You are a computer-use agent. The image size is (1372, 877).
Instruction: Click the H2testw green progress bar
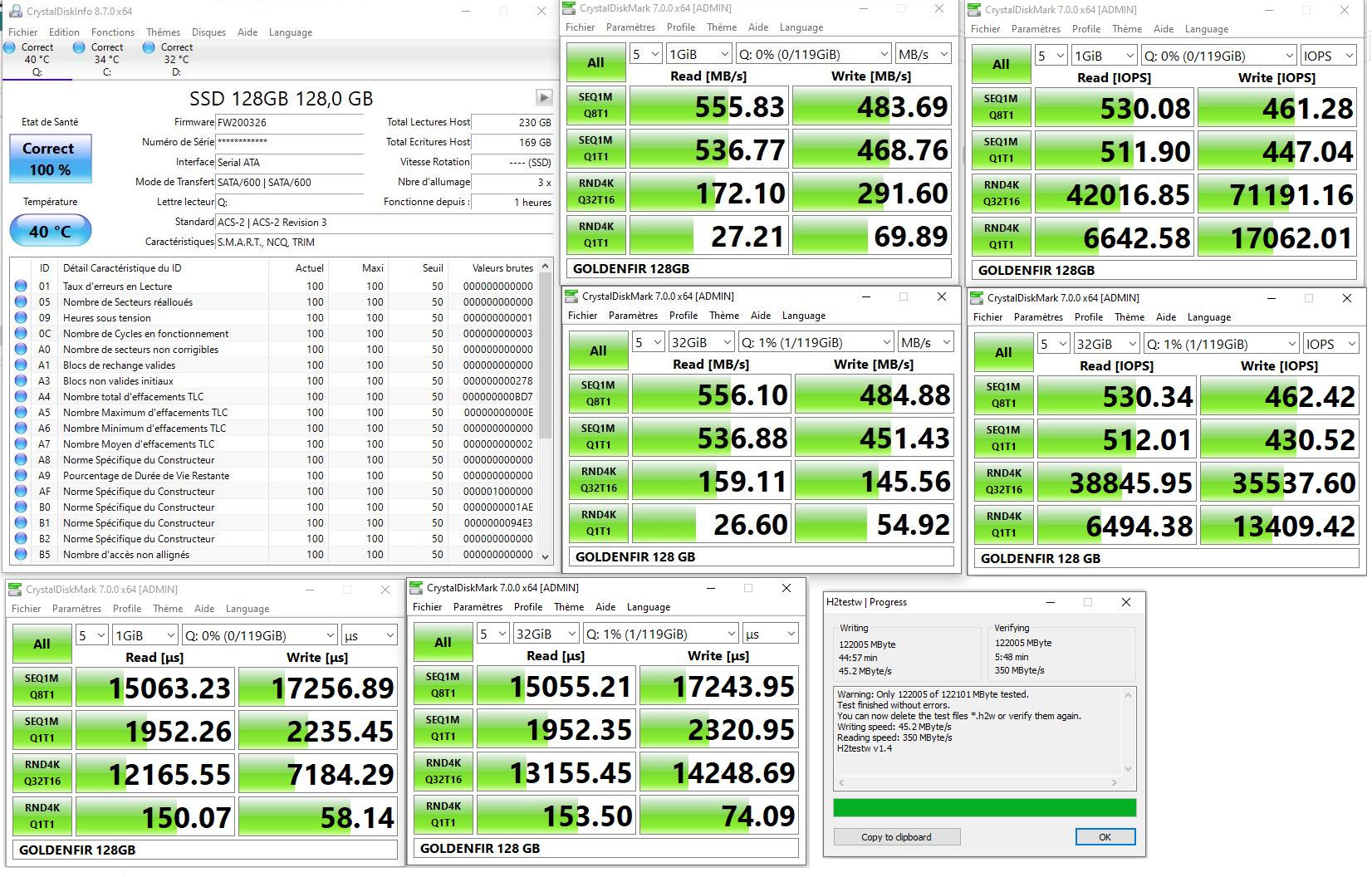984,808
